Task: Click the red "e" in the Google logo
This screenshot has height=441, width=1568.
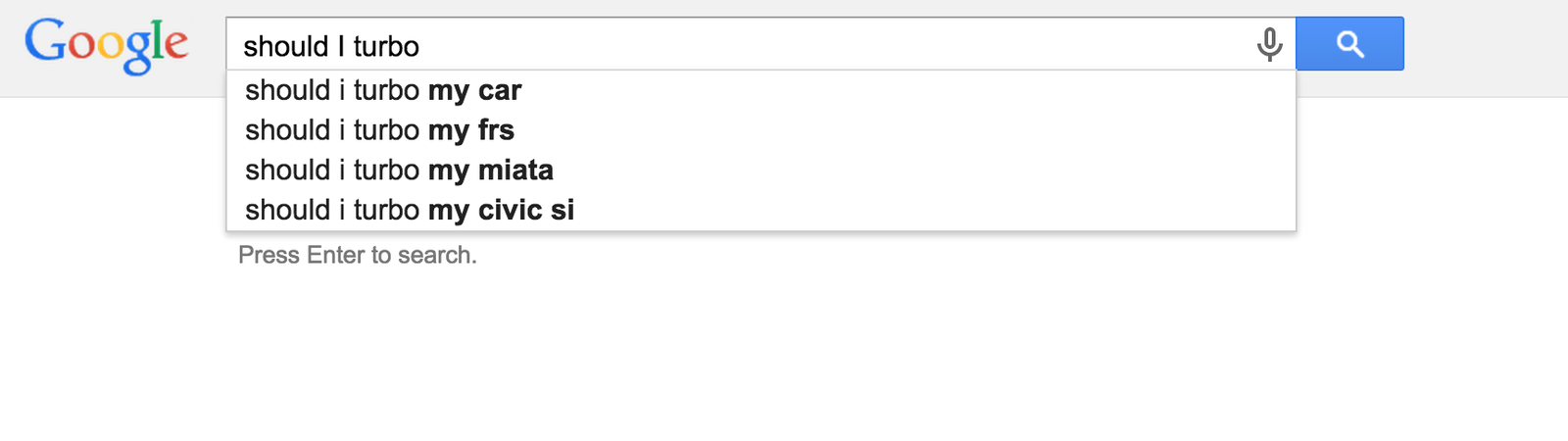Action: click(x=176, y=45)
